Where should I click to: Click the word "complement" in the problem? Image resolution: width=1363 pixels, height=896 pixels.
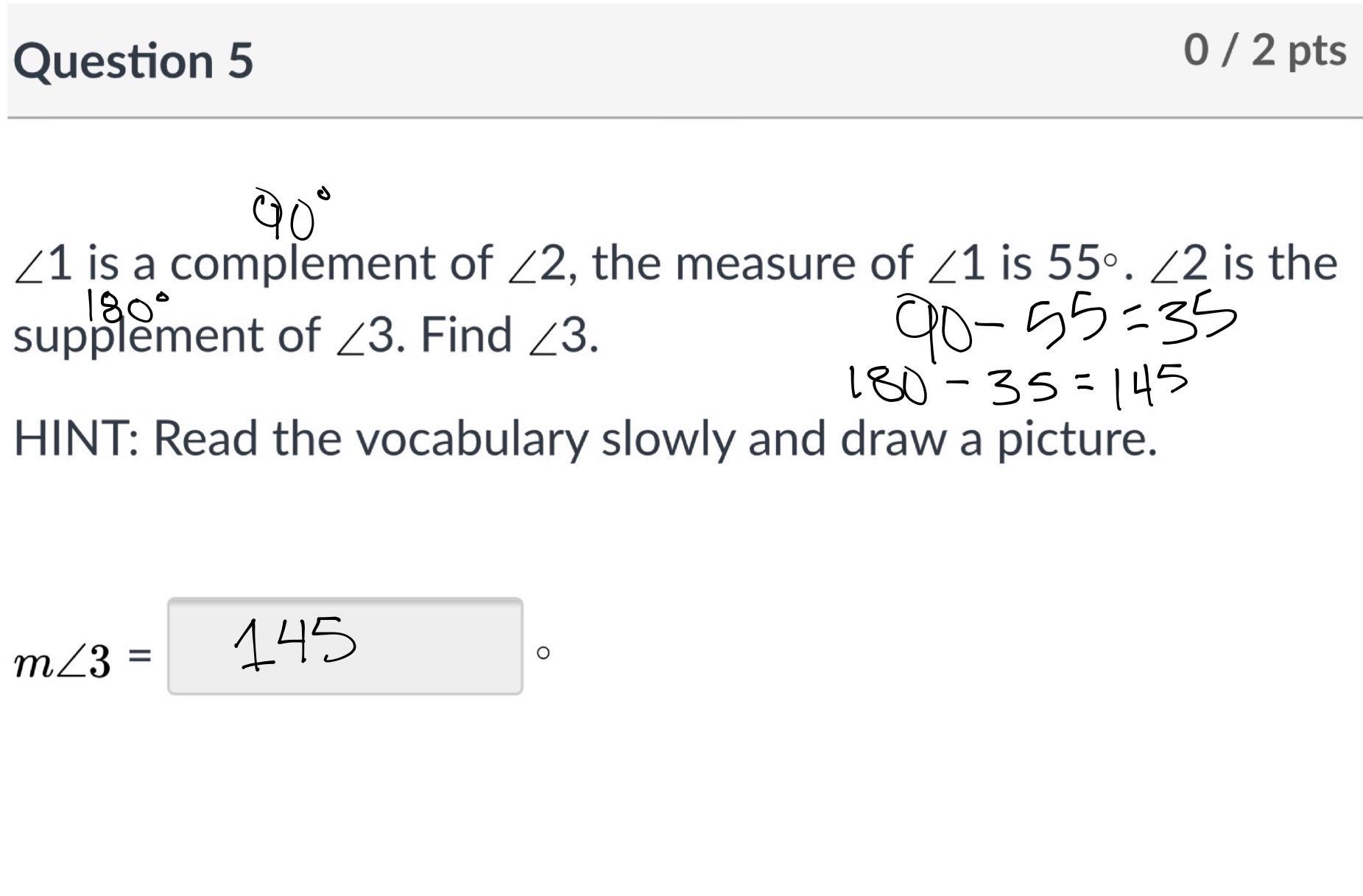331,263
